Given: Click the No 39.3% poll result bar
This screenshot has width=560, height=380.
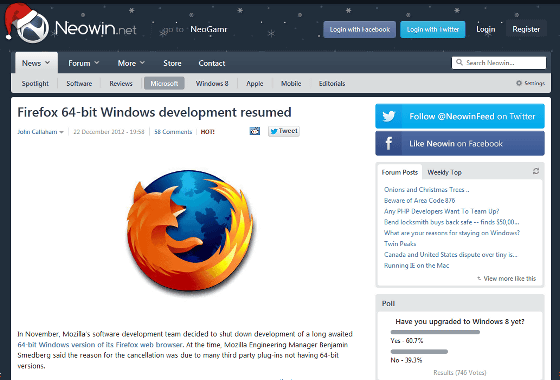Looking at the screenshot, I should tap(419, 351).
